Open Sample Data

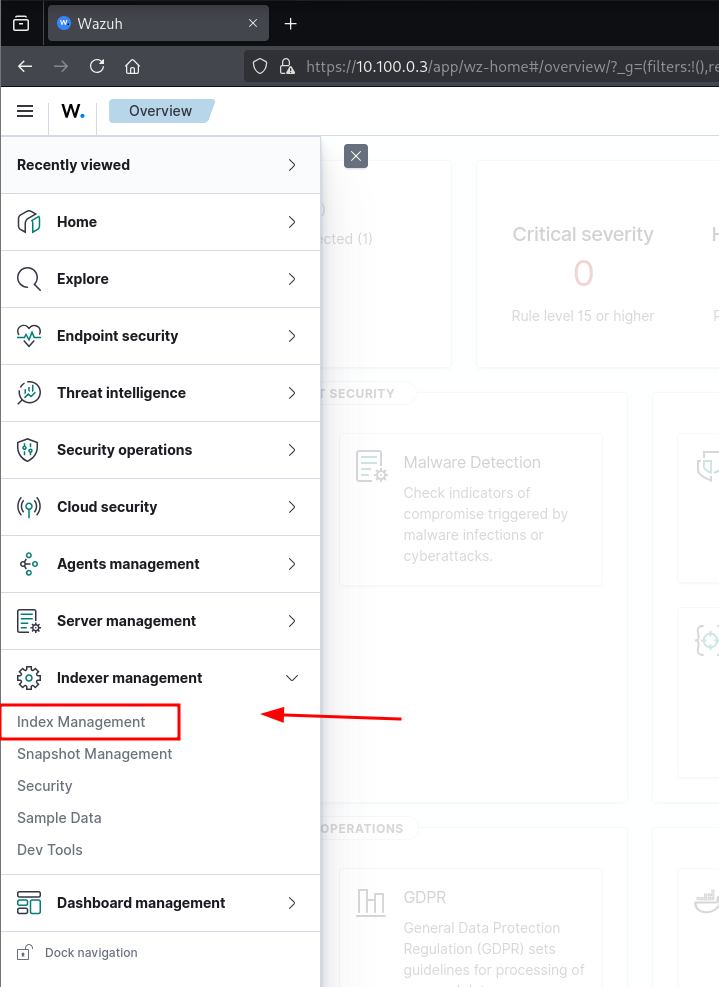[59, 818]
